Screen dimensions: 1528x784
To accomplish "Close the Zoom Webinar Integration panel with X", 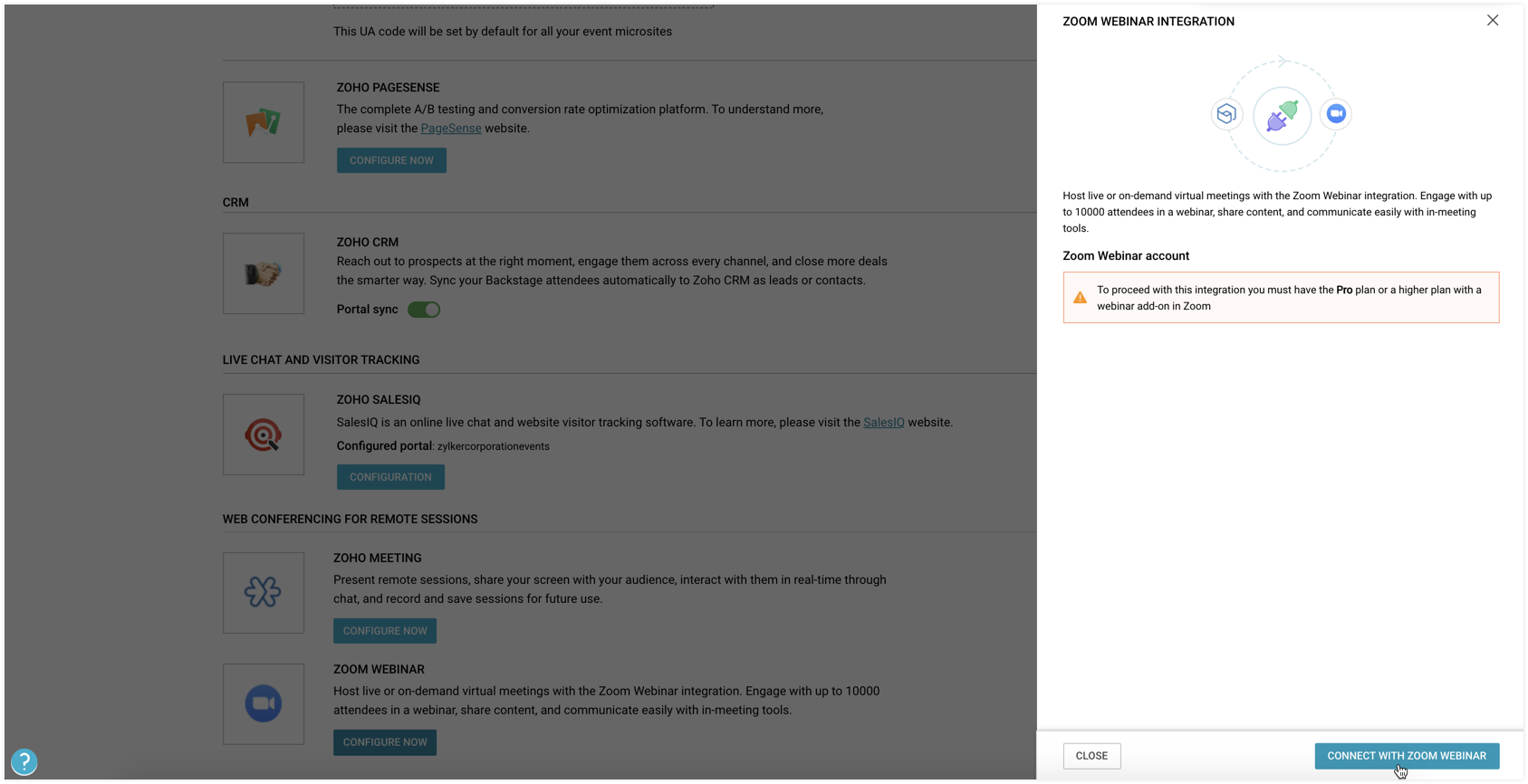I will [x=1493, y=21].
